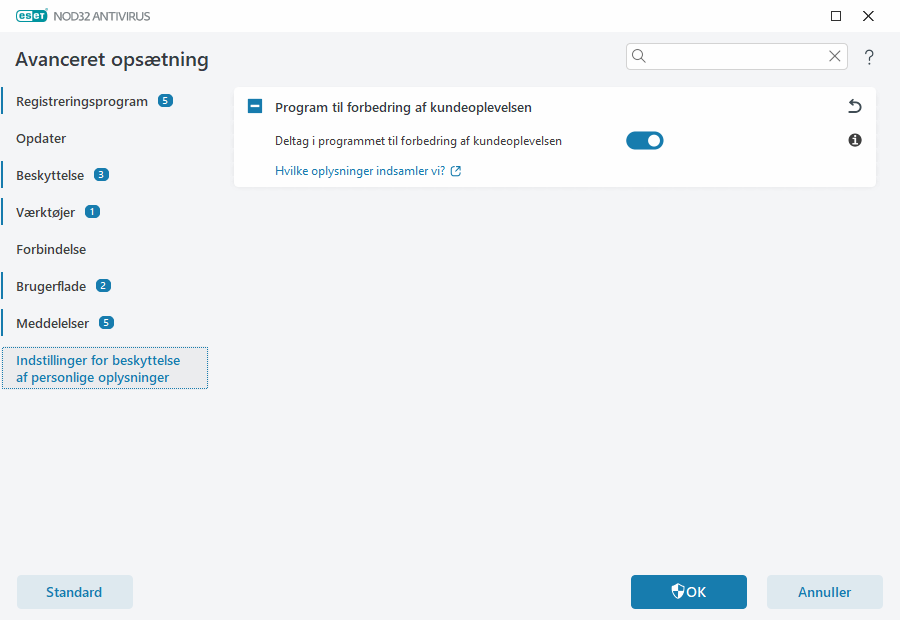
Task: Click the magnifier icon in the search box
Action: (x=639, y=56)
